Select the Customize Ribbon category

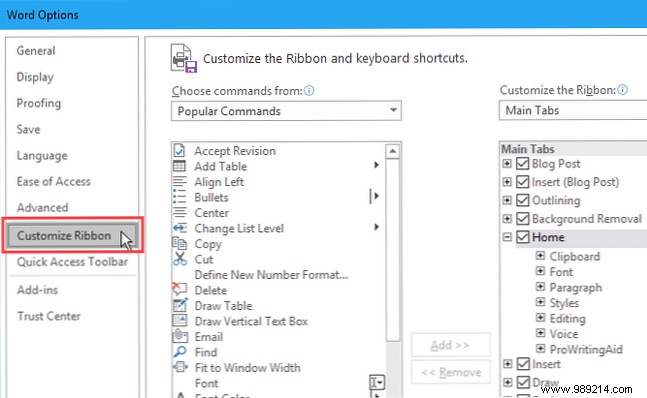(72, 236)
